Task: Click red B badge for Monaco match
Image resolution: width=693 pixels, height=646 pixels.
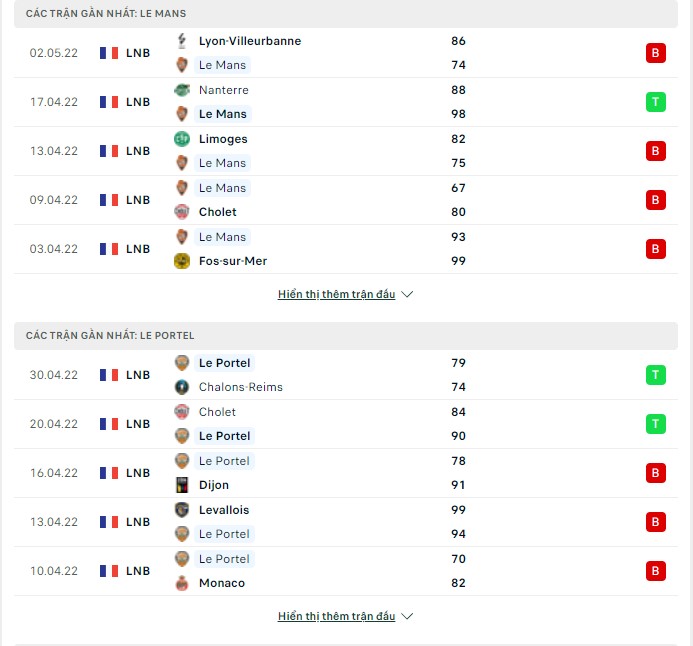Action: 655,571
